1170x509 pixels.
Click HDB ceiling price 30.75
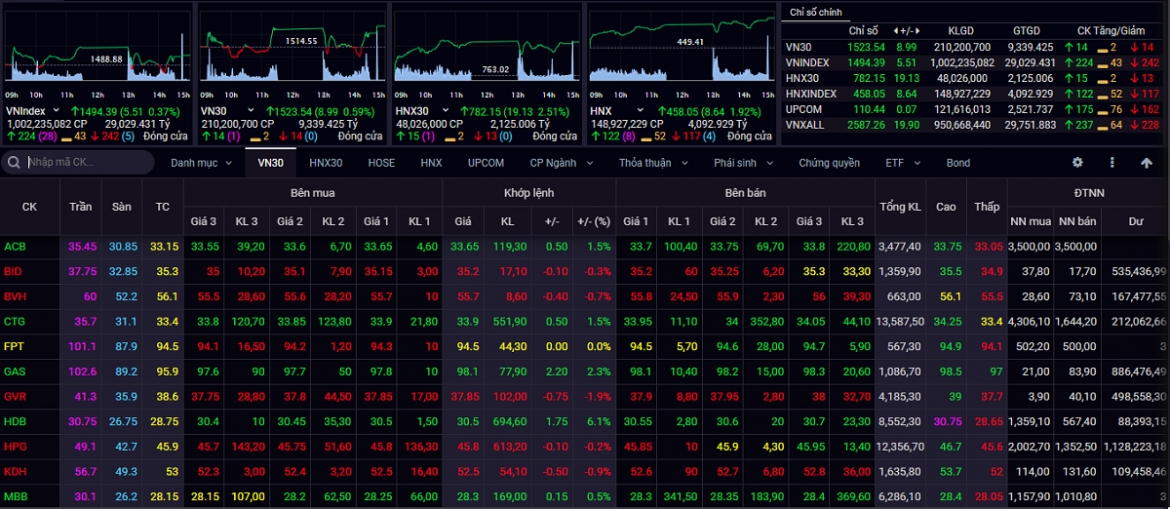click(x=81, y=422)
